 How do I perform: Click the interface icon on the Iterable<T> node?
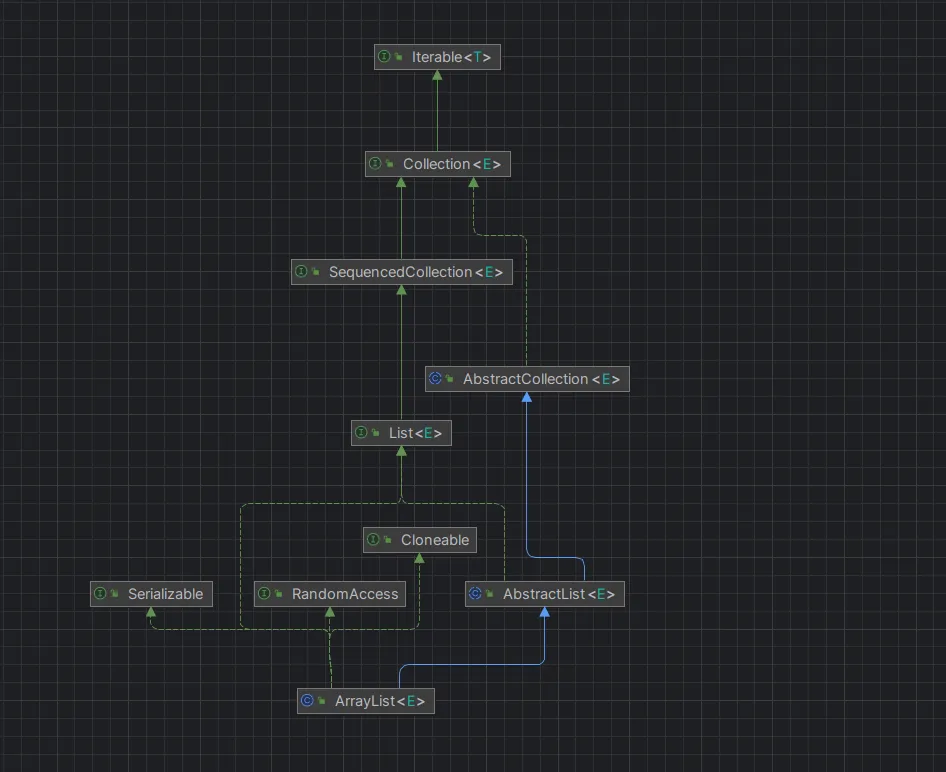tap(384, 58)
